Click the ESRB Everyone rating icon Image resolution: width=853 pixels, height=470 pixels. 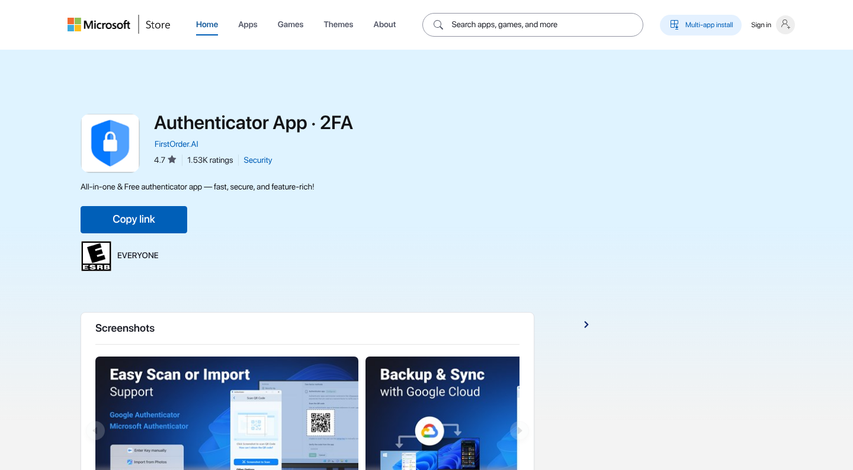tap(96, 256)
